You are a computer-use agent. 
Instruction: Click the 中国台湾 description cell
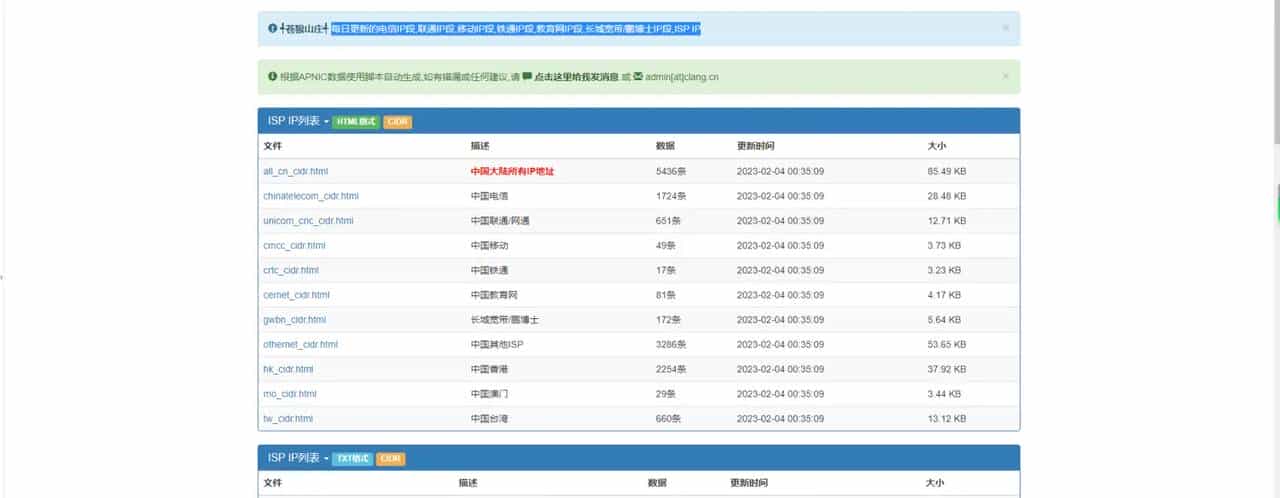click(x=489, y=419)
